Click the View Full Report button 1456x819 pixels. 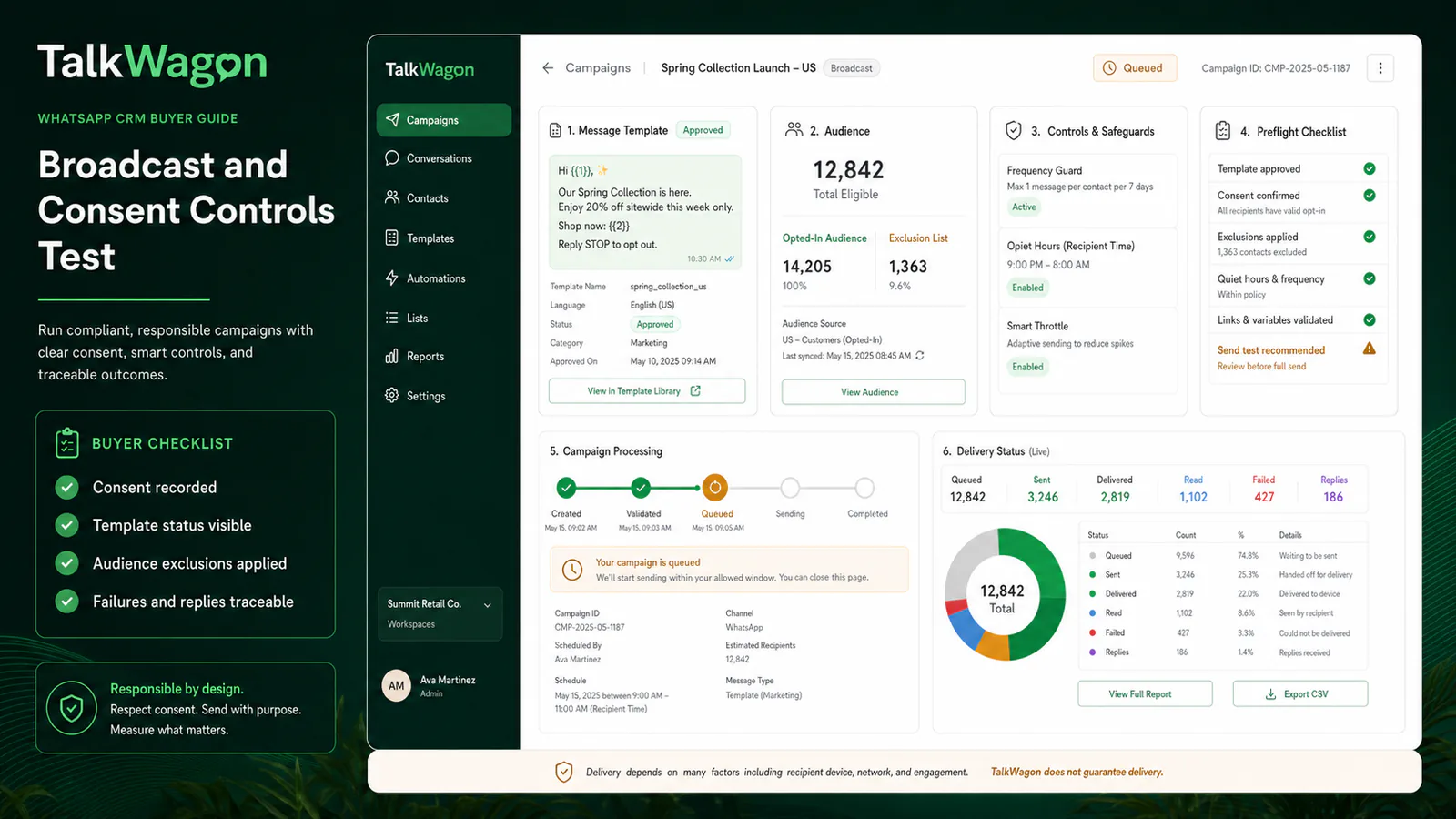(1145, 693)
